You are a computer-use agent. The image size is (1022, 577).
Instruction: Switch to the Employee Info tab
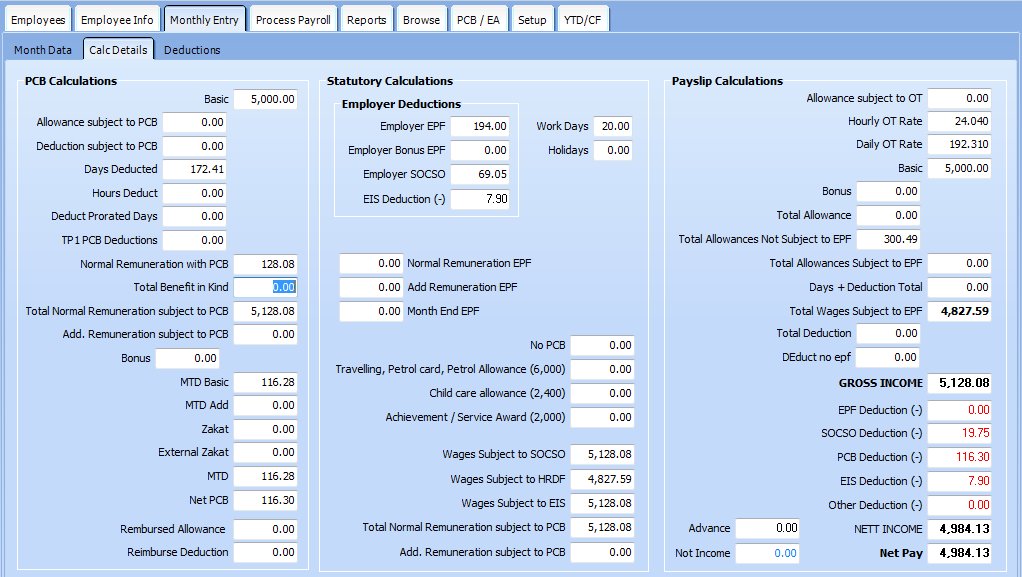point(117,20)
